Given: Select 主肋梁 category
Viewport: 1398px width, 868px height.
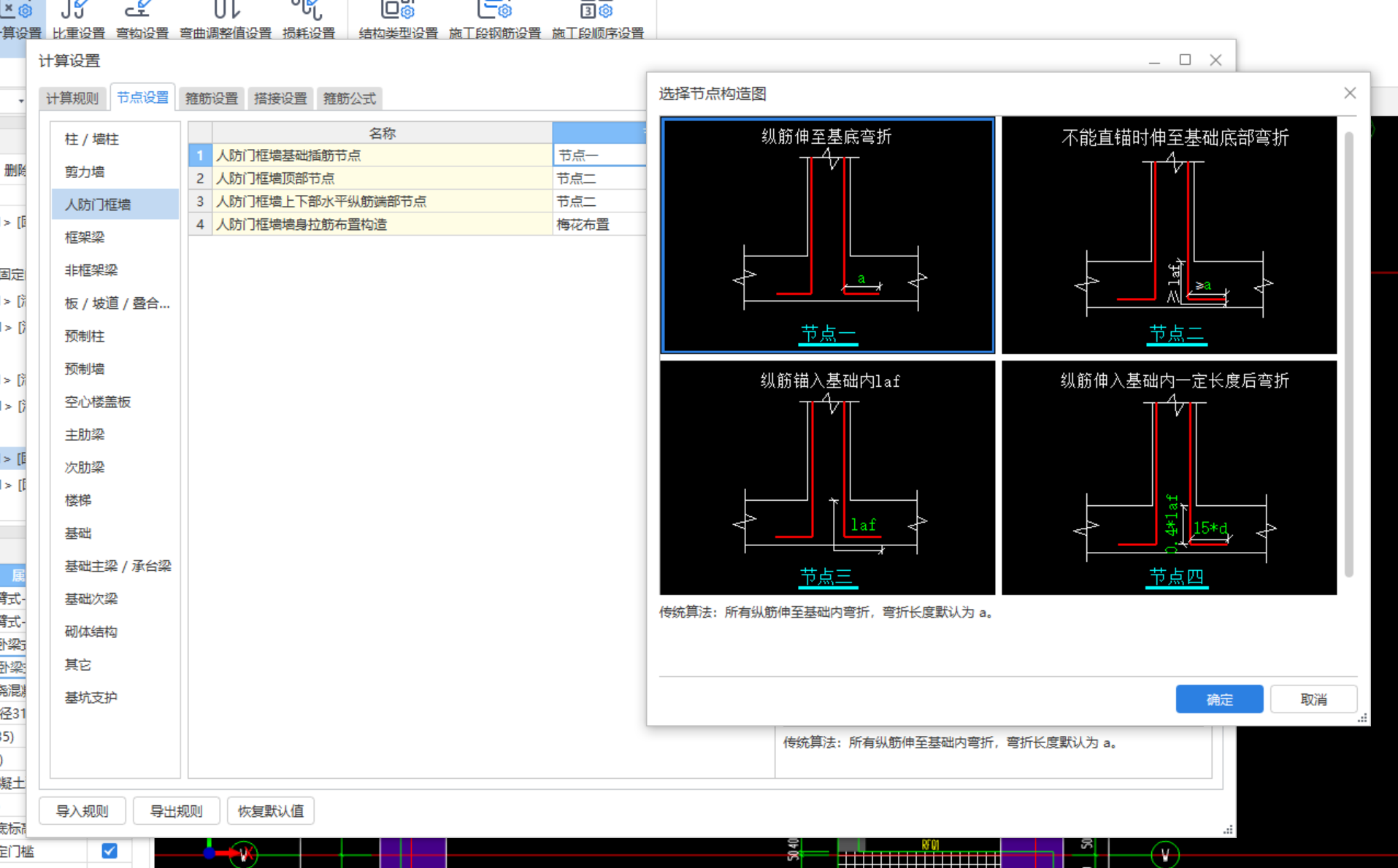Looking at the screenshot, I should (x=115, y=434).
